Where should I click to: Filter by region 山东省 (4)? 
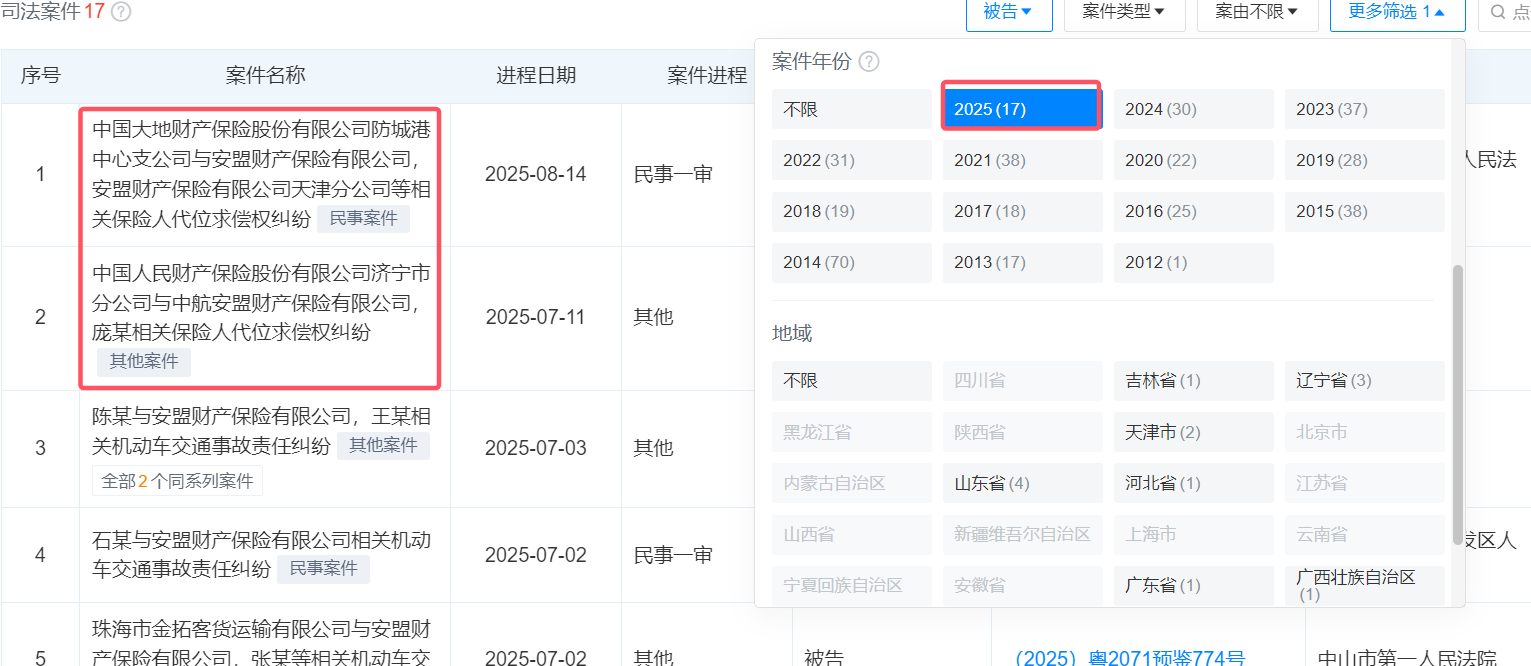pyautogui.click(x=1023, y=483)
